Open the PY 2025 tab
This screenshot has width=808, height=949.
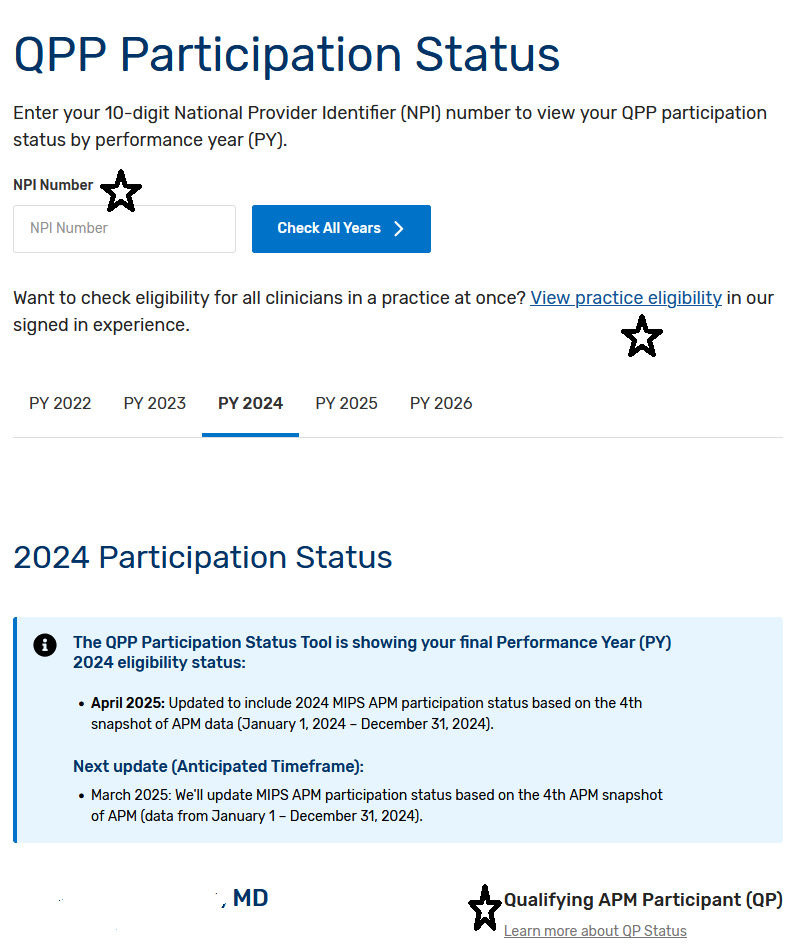(x=346, y=404)
